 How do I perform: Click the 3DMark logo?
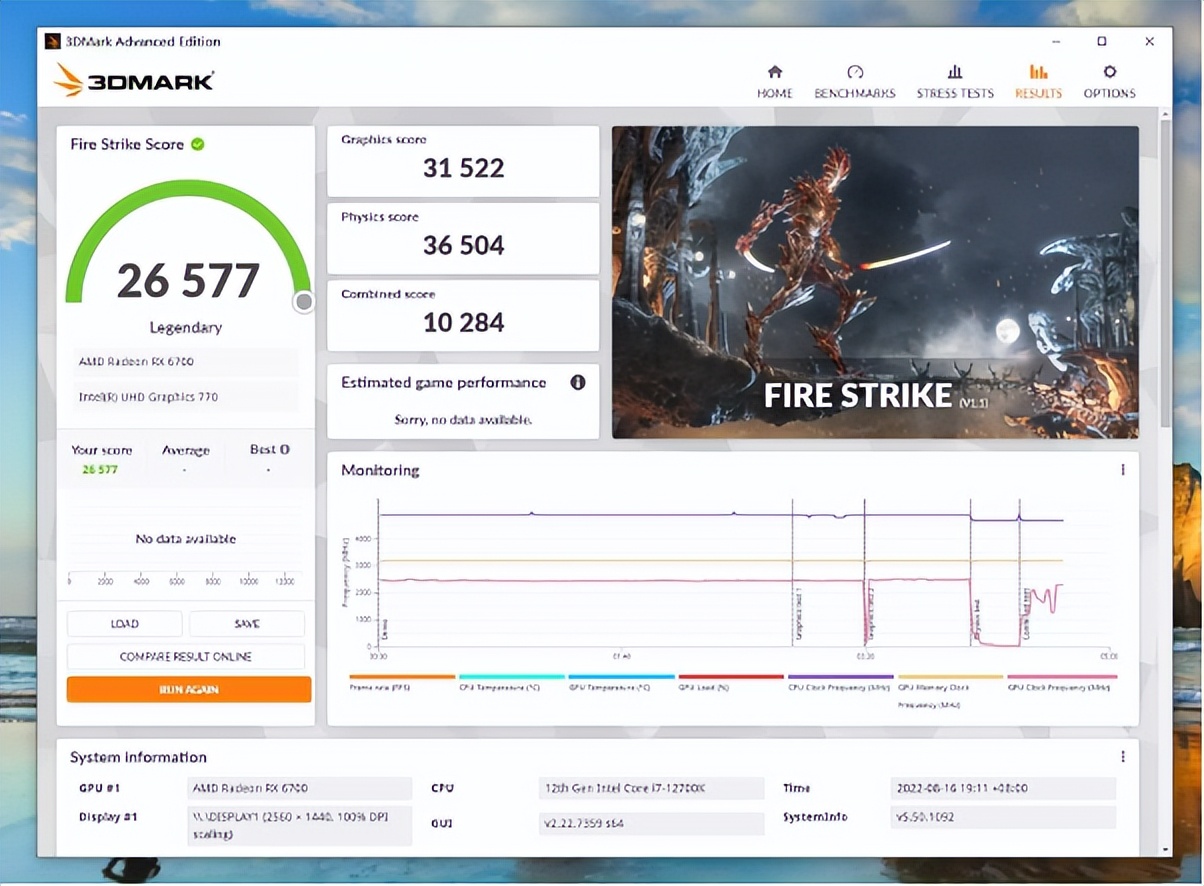tap(134, 80)
